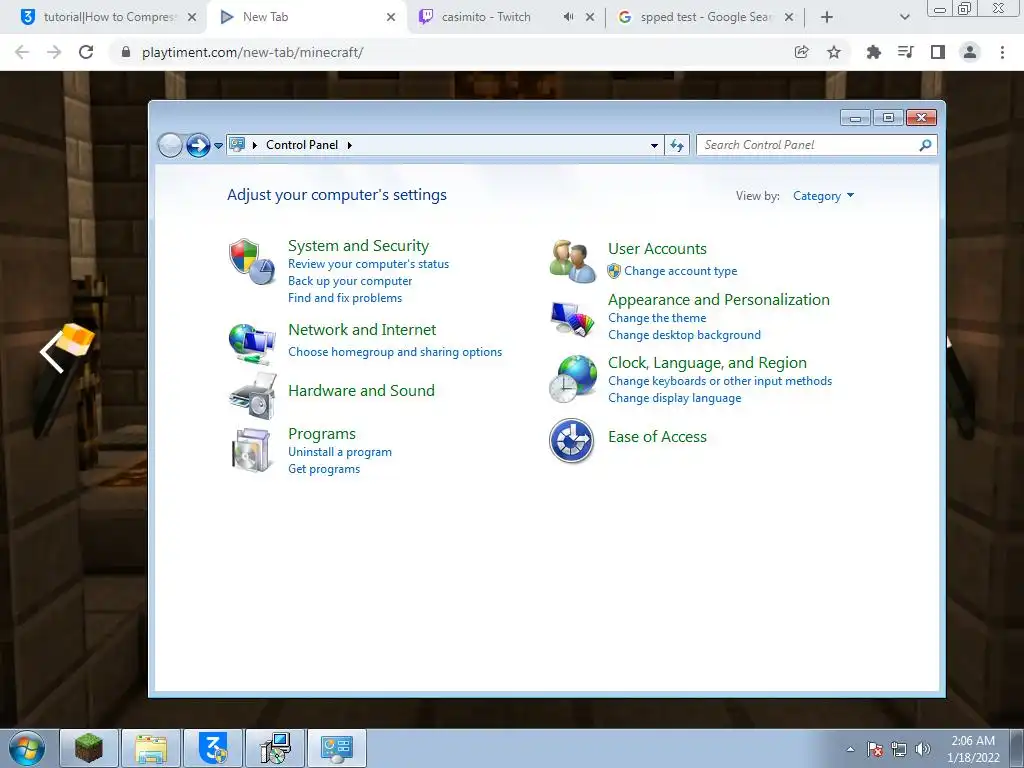Click Change display language link
Image resolution: width=1024 pixels, height=768 pixels.
[x=675, y=398]
